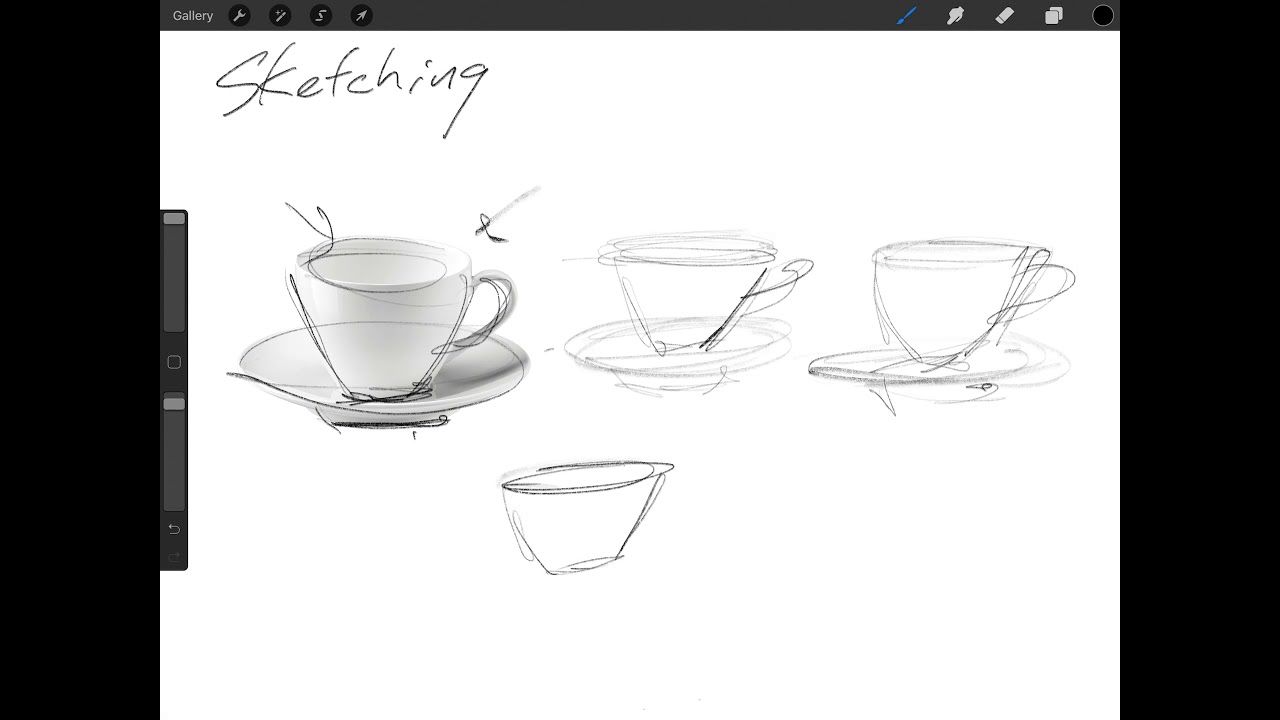Tap the square modify button on sidebar
Image resolution: width=1280 pixels, height=720 pixels.
coord(174,362)
